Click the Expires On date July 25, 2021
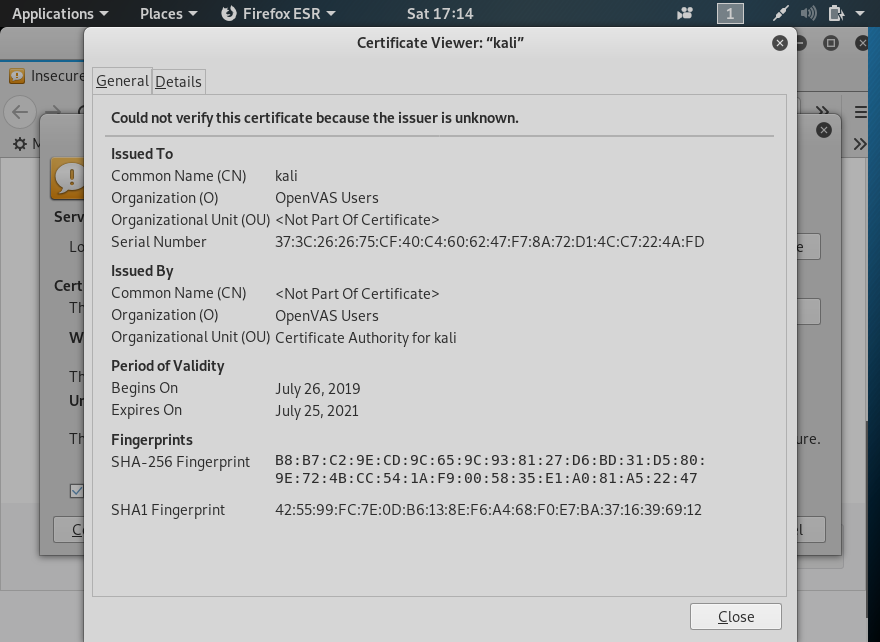The image size is (880, 642). coord(317,411)
